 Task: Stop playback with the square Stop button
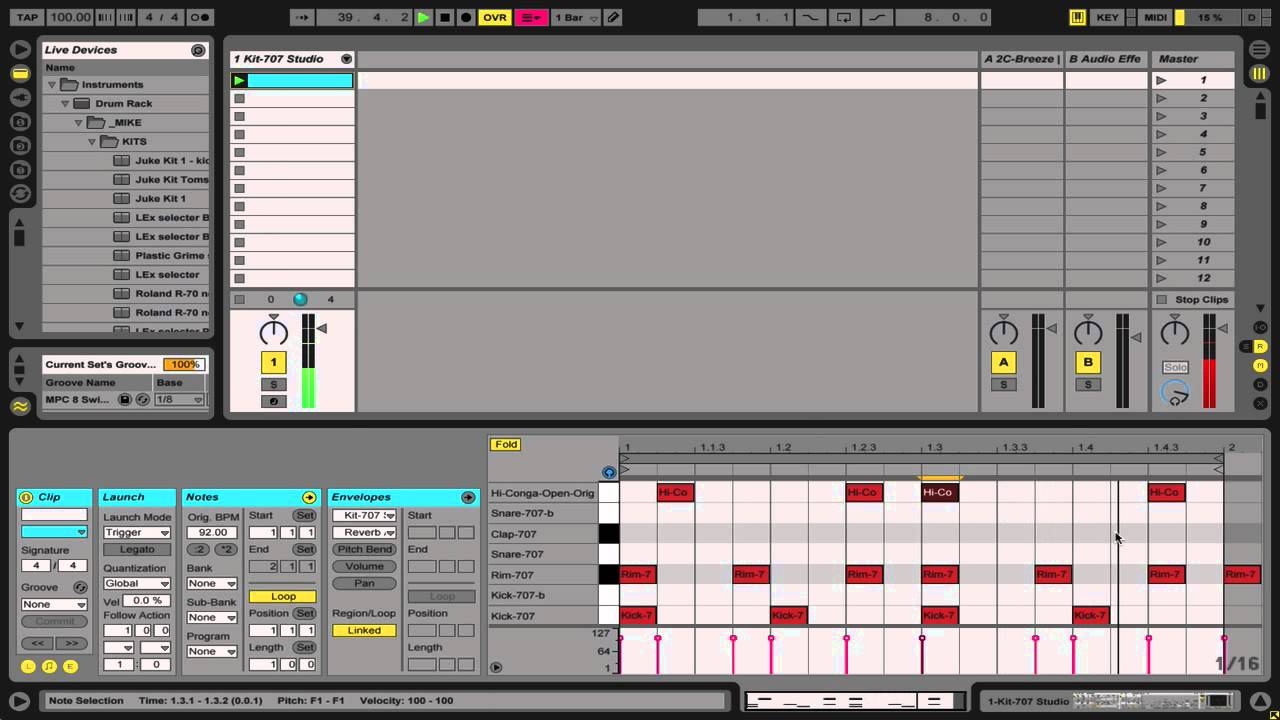coord(445,17)
